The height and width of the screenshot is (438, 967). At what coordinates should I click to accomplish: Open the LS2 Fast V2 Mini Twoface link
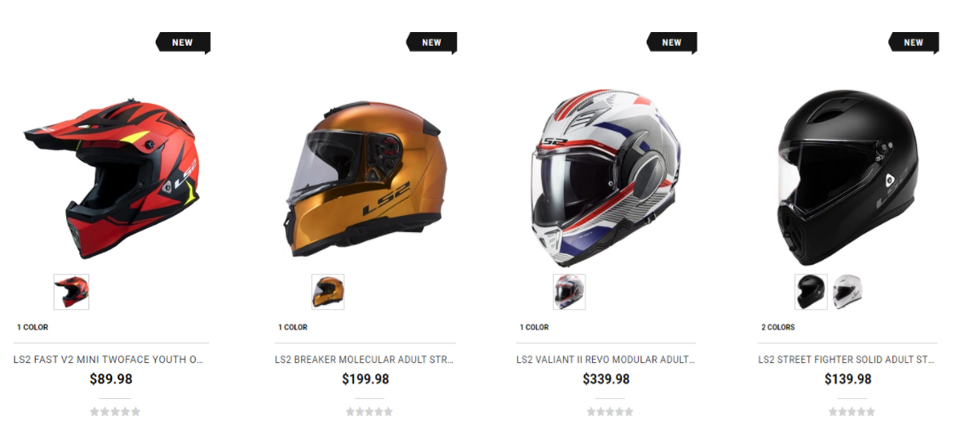pyautogui.click(x=109, y=359)
